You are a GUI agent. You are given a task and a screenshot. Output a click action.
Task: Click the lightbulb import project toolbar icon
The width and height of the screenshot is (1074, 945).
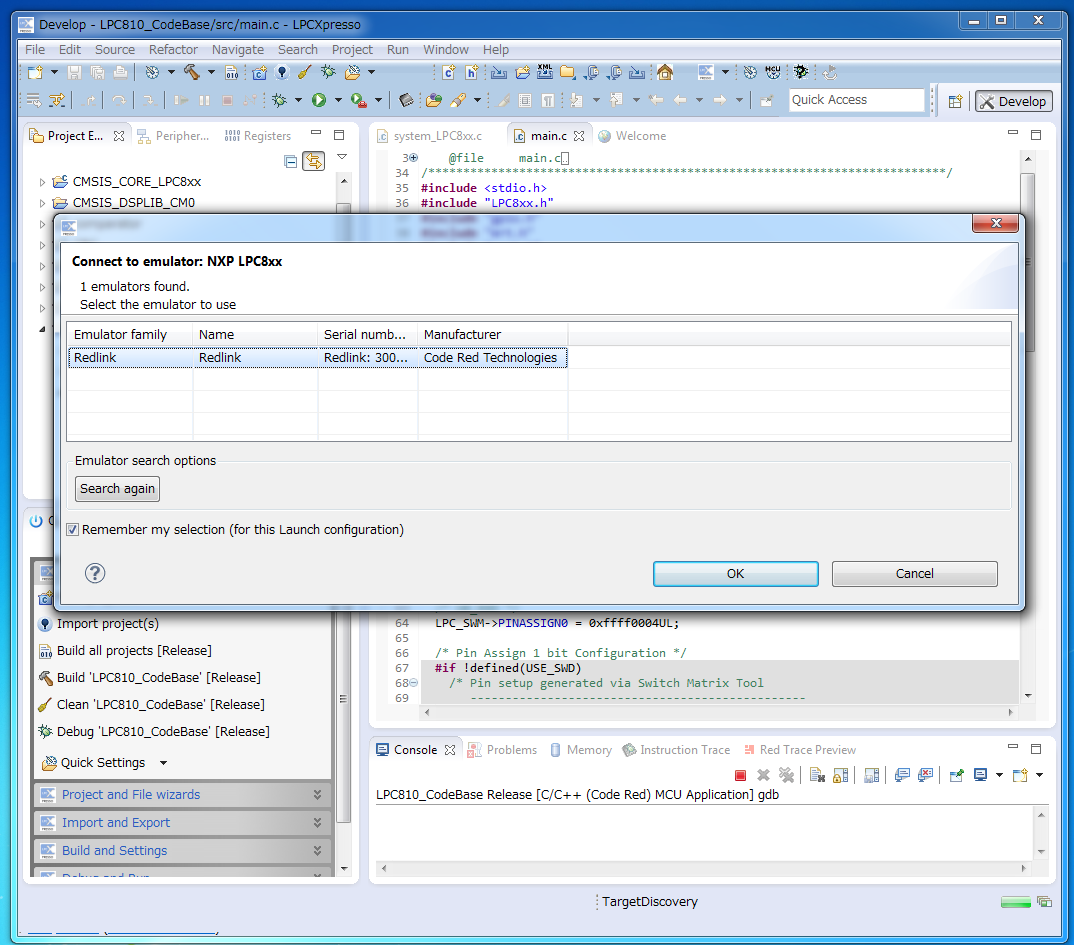282,72
